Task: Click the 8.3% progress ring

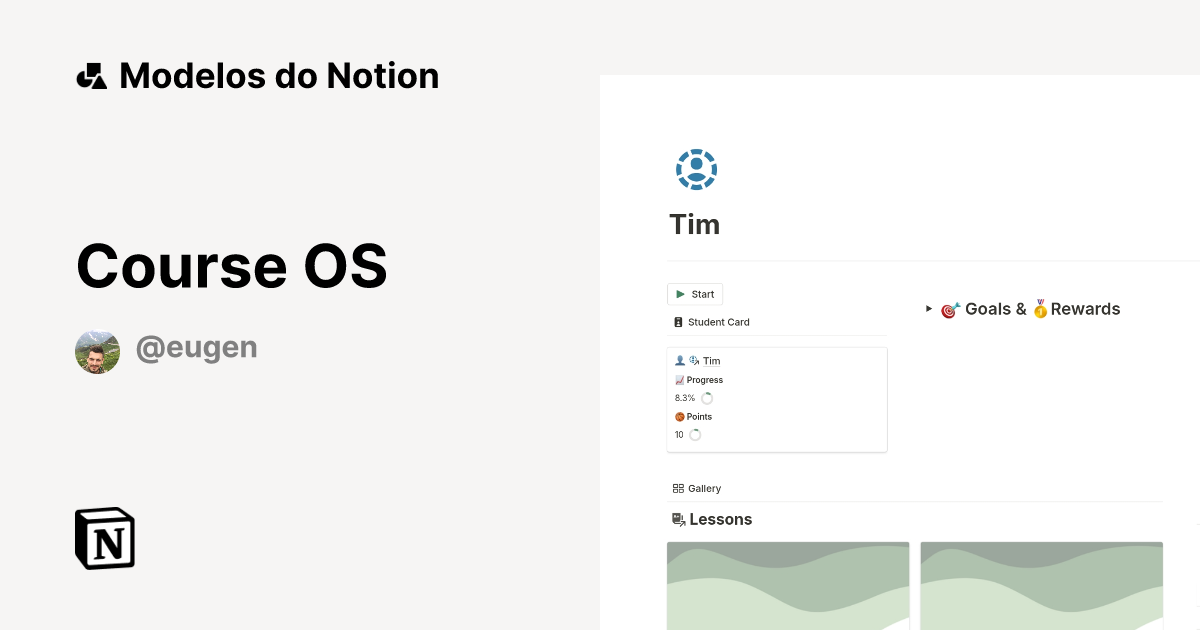Action: click(707, 398)
